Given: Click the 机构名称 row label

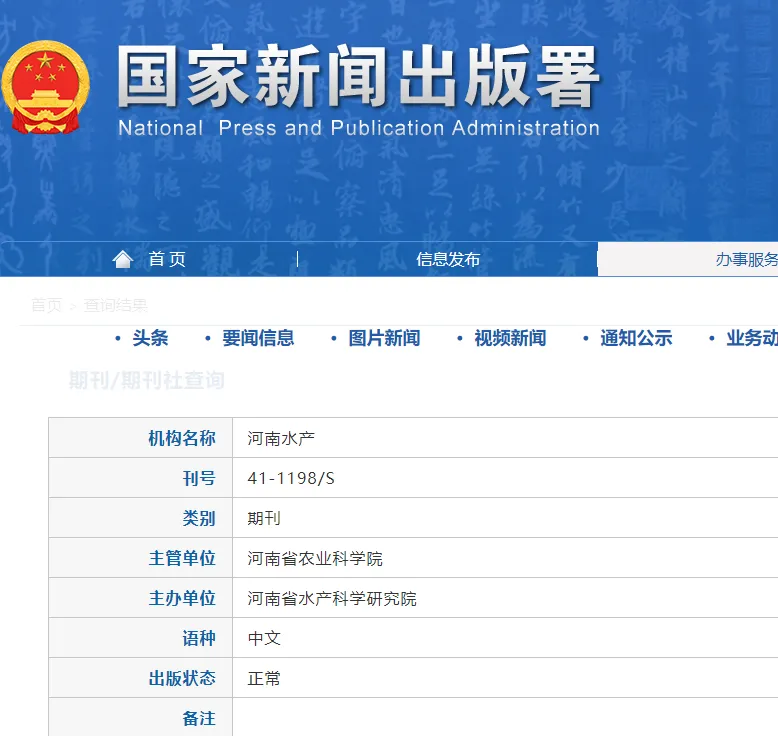Looking at the screenshot, I should click(182, 438).
